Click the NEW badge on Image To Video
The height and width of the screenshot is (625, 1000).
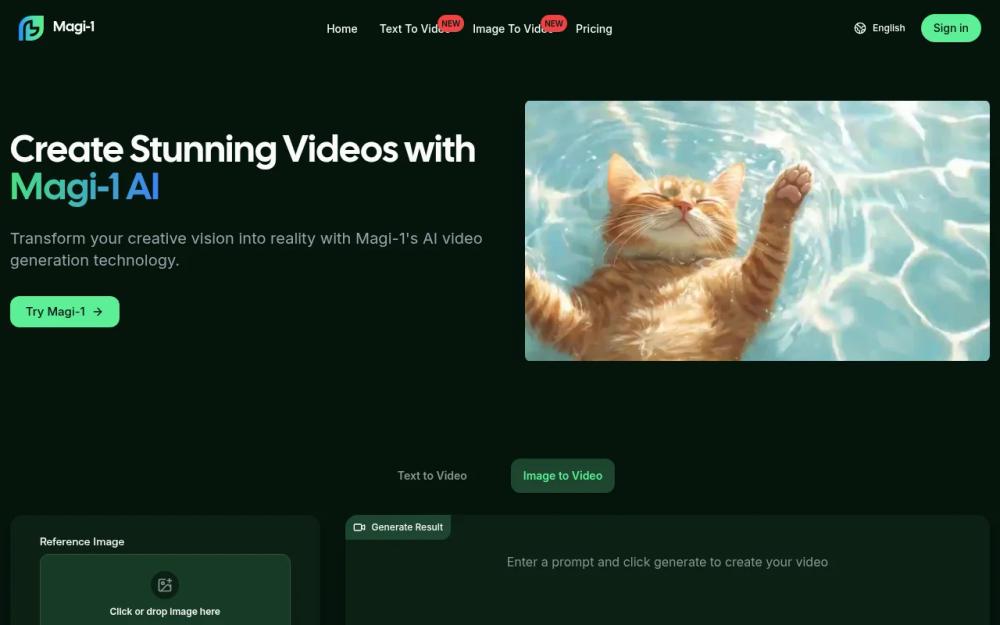(554, 24)
